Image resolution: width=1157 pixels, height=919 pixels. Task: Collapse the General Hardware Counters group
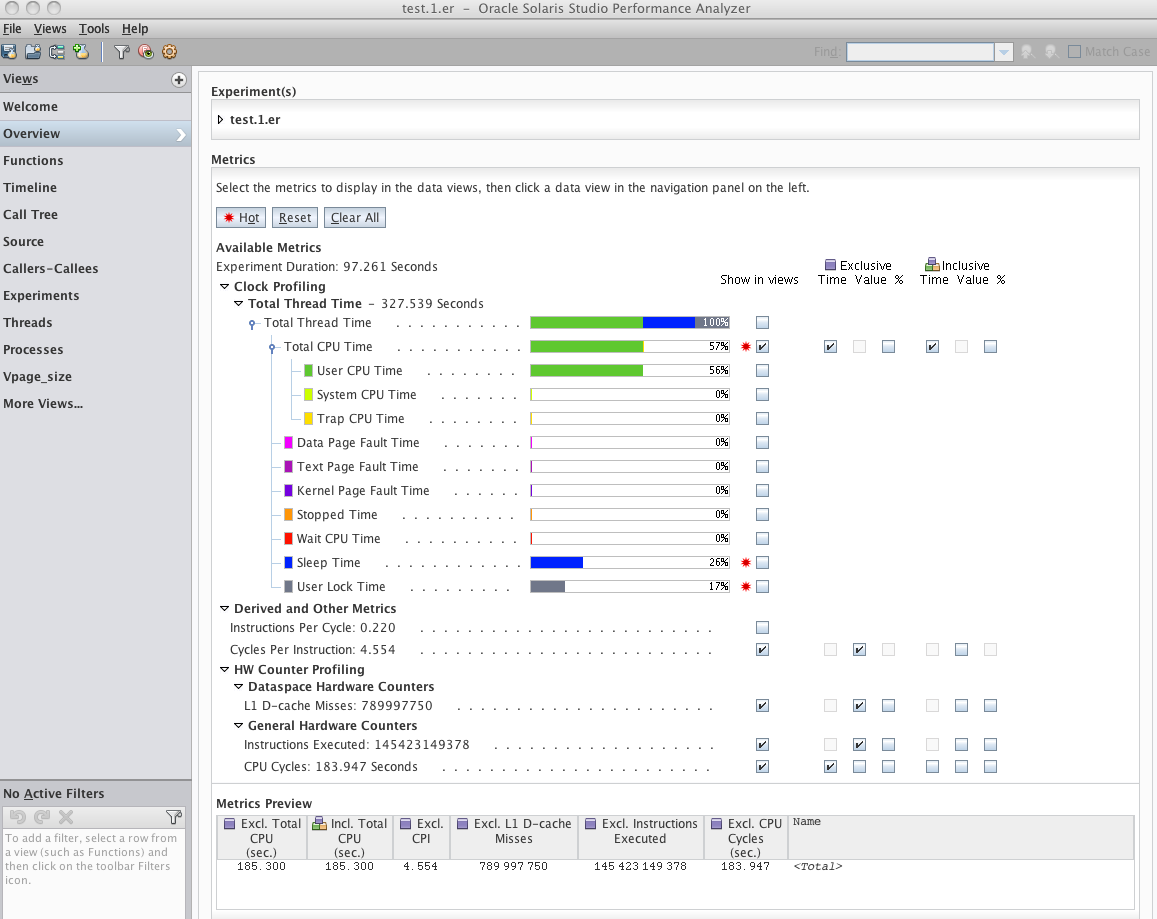pos(238,726)
